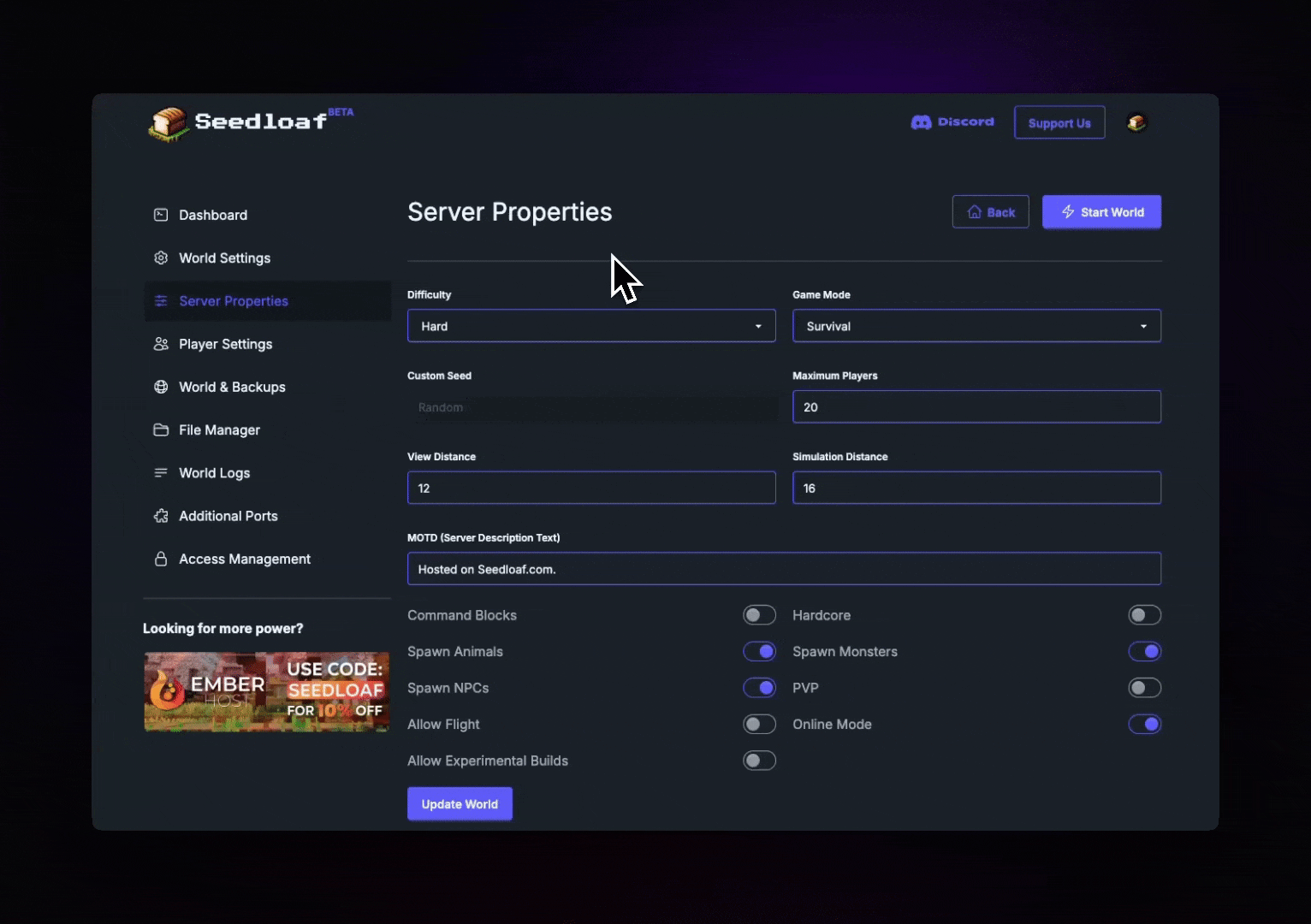
Task: Disable the Online Mode toggle
Action: (1144, 725)
